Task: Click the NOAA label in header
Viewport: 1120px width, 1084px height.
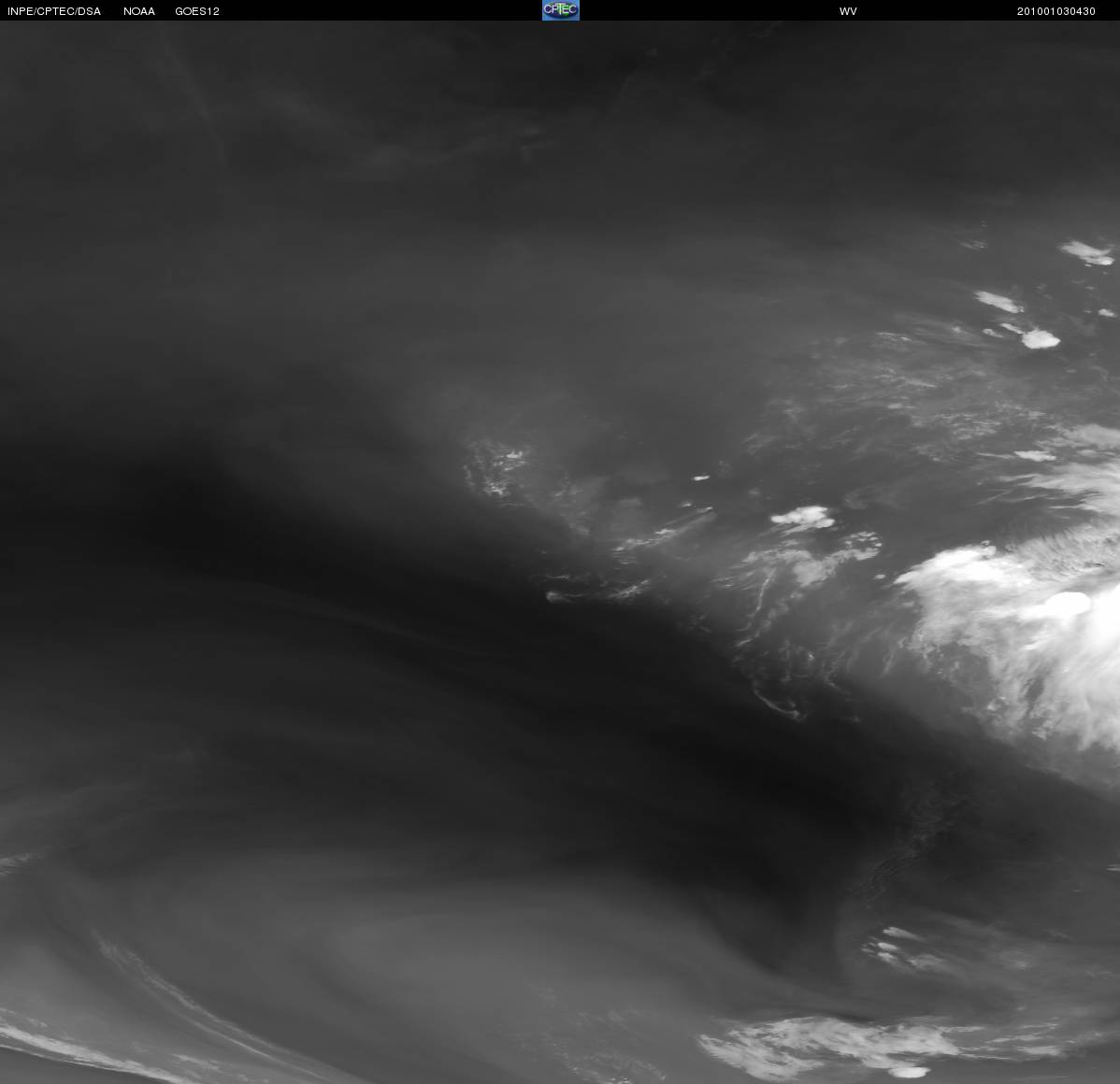Action: pos(139,11)
